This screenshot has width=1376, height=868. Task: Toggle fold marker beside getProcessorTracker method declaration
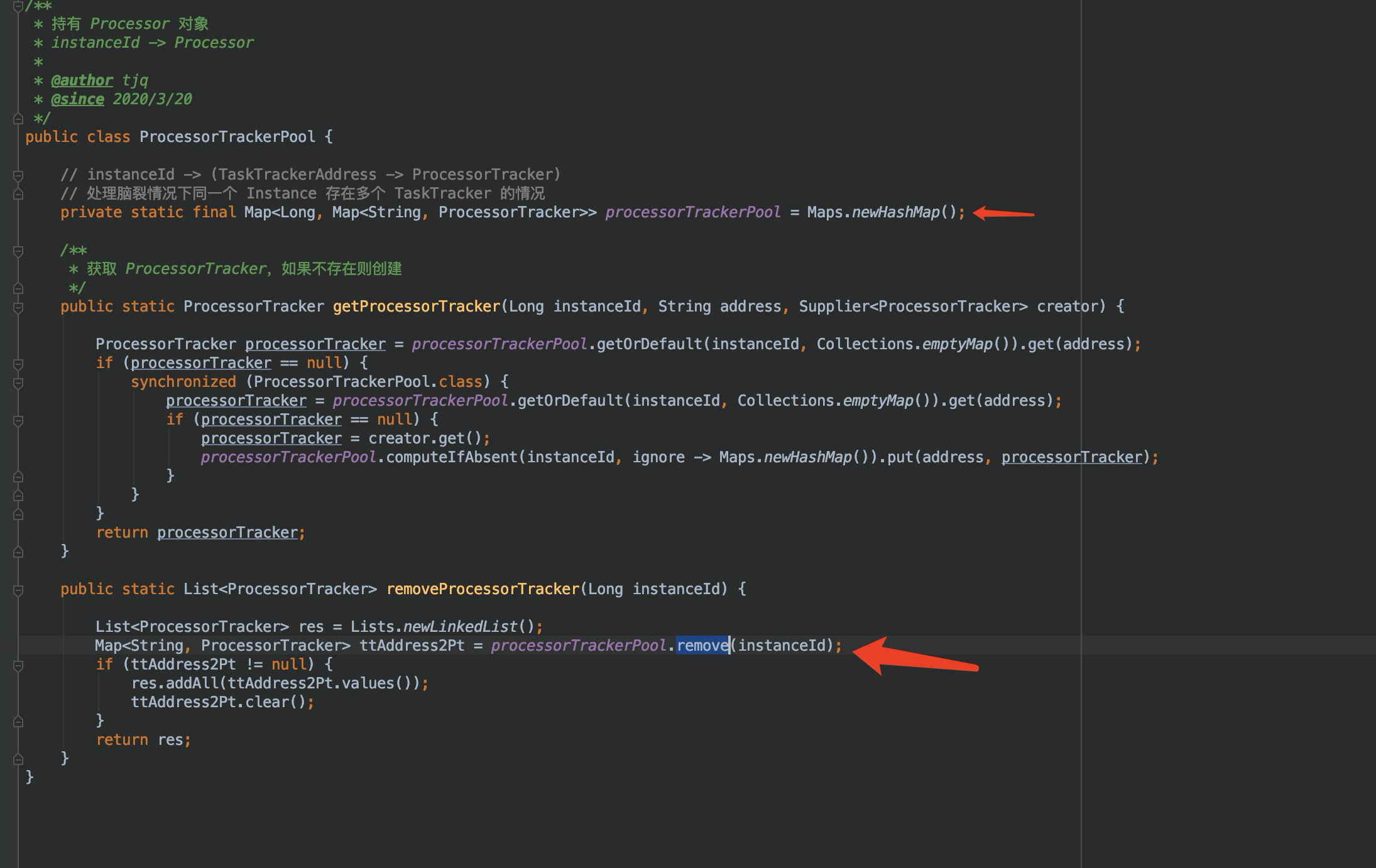pos(18,308)
